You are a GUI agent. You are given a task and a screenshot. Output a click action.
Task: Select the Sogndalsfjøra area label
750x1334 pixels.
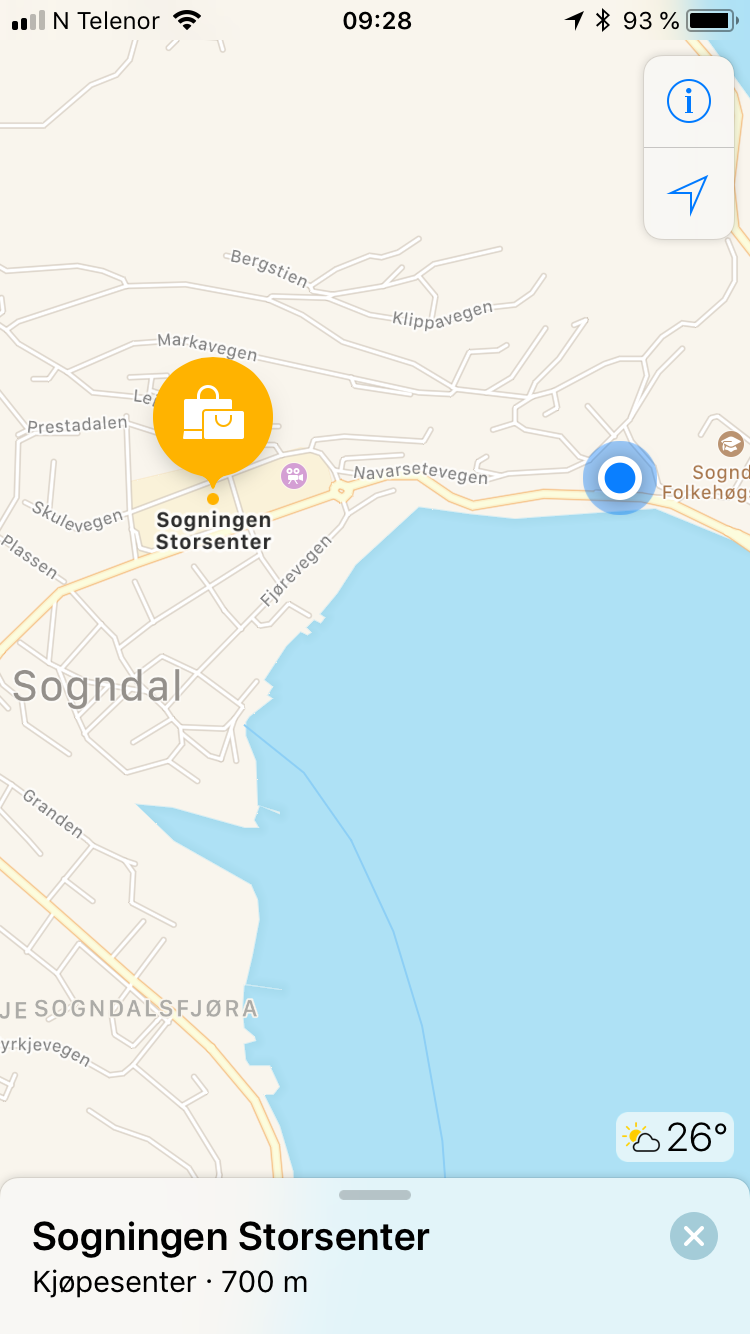(x=146, y=1008)
